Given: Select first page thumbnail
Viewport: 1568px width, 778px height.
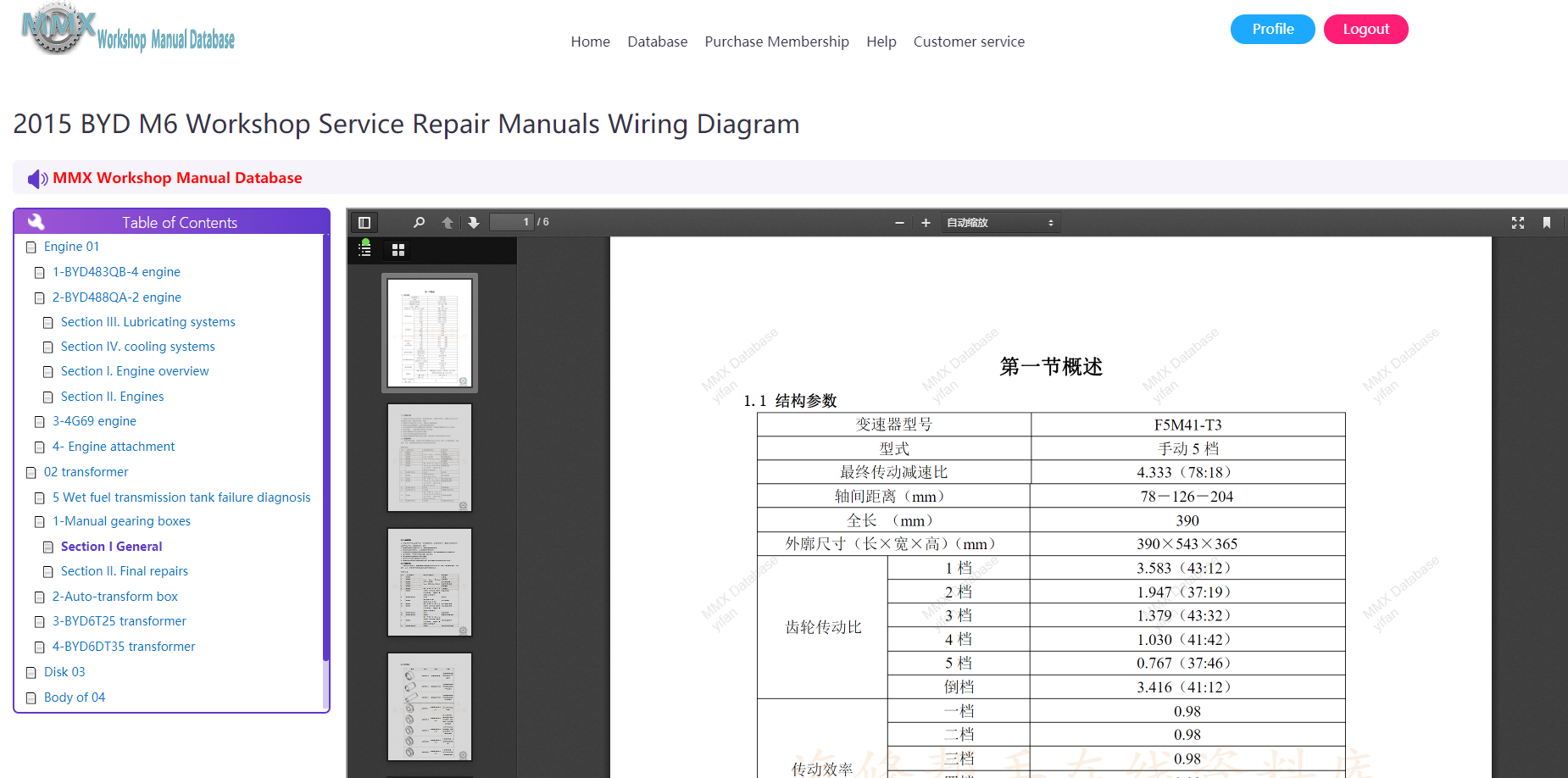Looking at the screenshot, I should click(430, 333).
